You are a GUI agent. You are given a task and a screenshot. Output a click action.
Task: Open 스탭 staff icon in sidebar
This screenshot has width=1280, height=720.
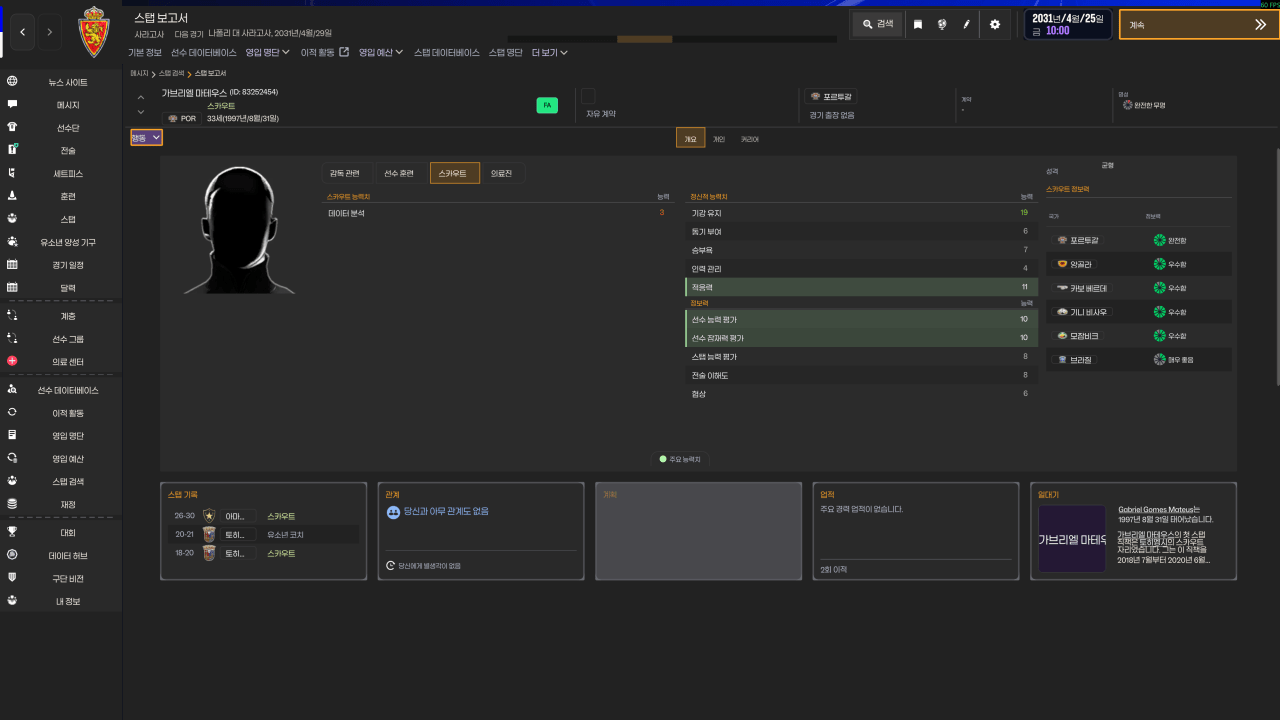12,218
